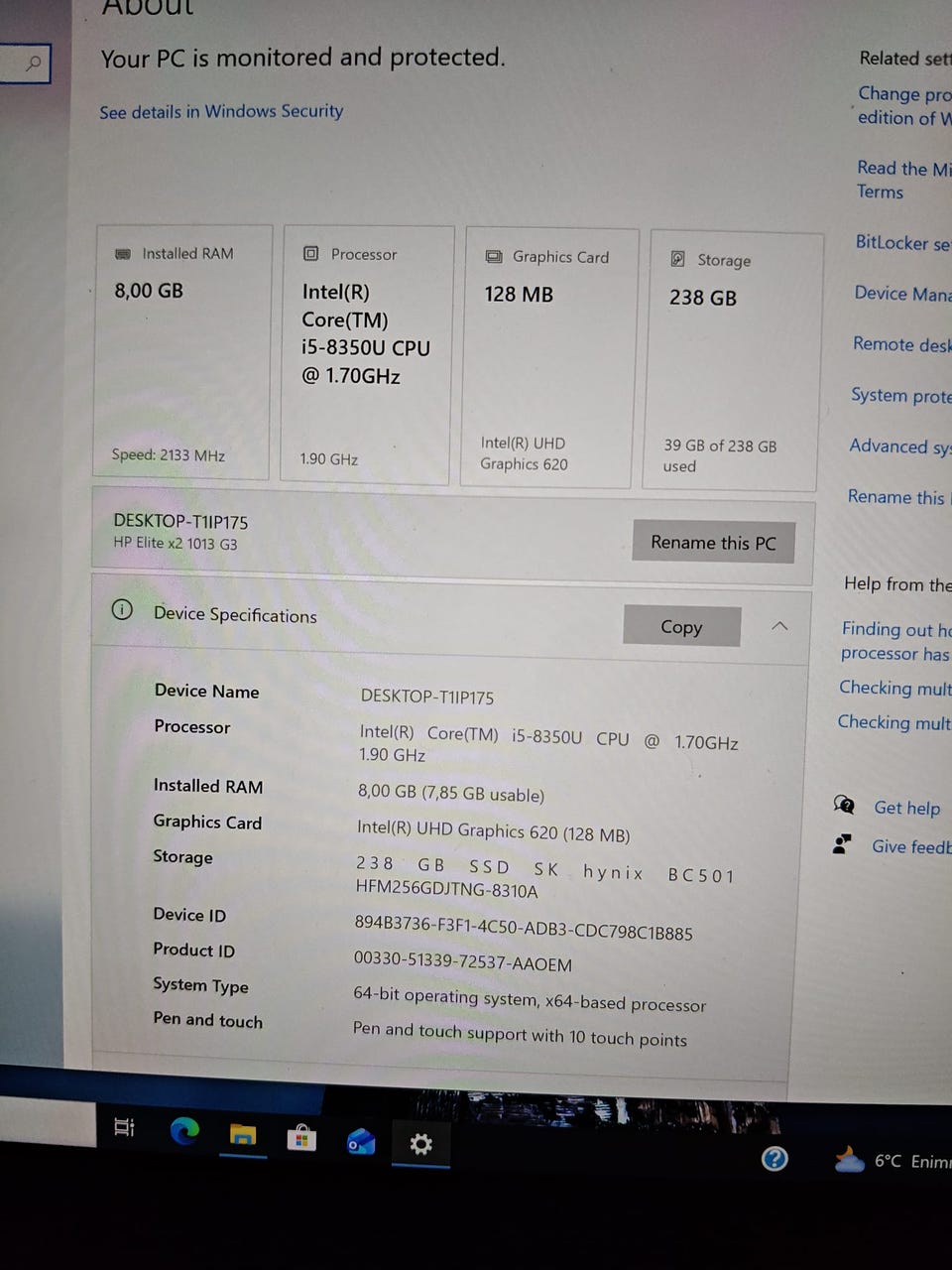
Task: Open File Explorer from the taskbar
Action: (243, 1134)
